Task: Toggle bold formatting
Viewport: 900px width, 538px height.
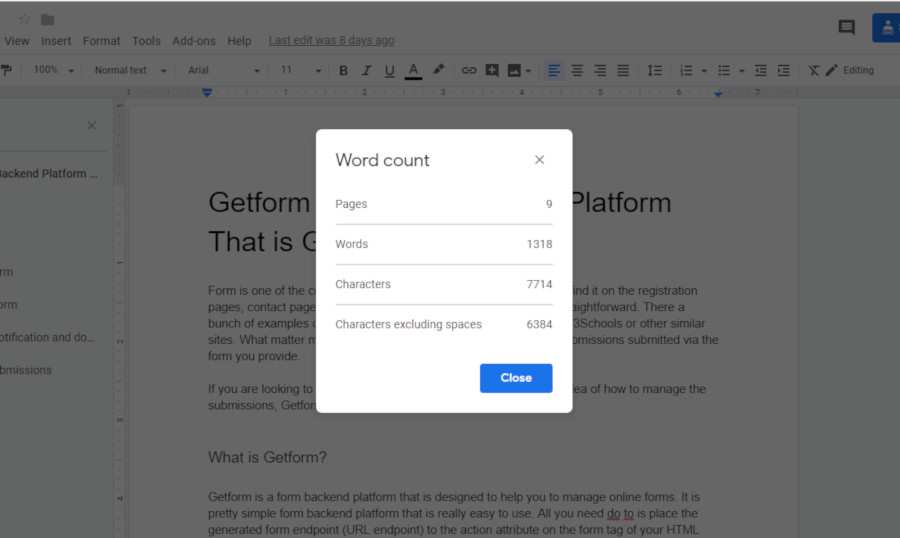Action: [343, 71]
